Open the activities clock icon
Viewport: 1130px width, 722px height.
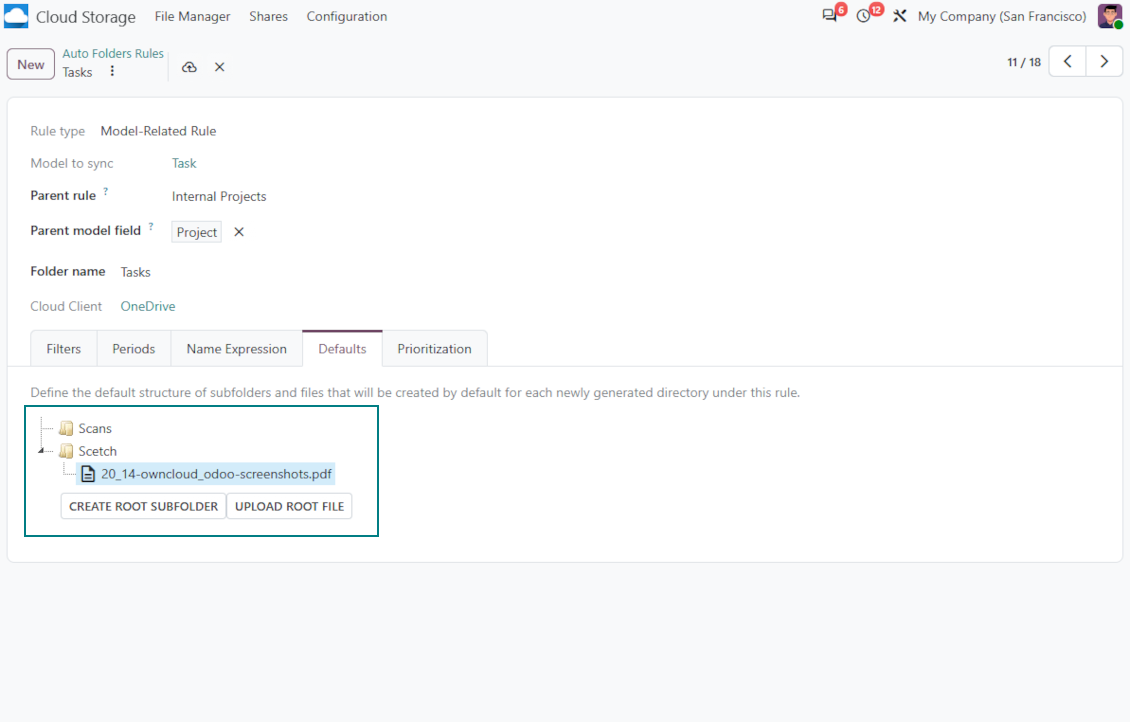[863, 16]
